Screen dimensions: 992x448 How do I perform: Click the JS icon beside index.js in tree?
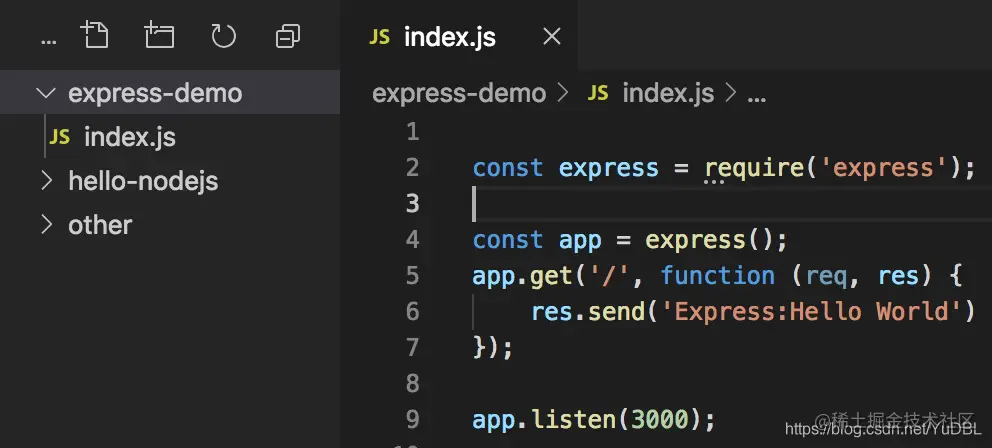[59, 137]
